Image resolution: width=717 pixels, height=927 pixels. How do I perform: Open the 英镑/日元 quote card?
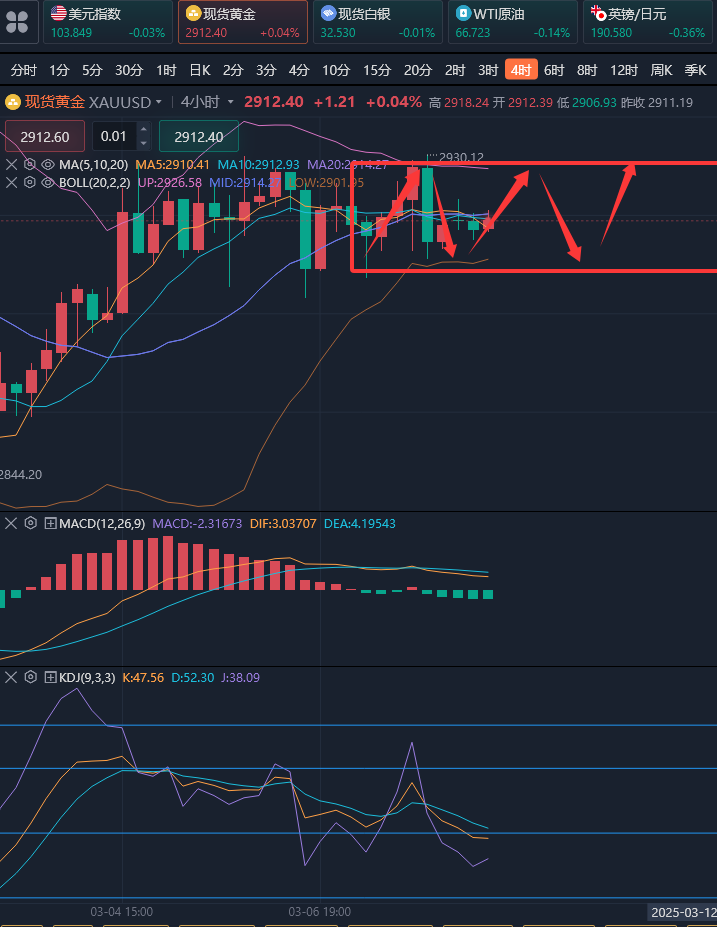pos(648,22)
